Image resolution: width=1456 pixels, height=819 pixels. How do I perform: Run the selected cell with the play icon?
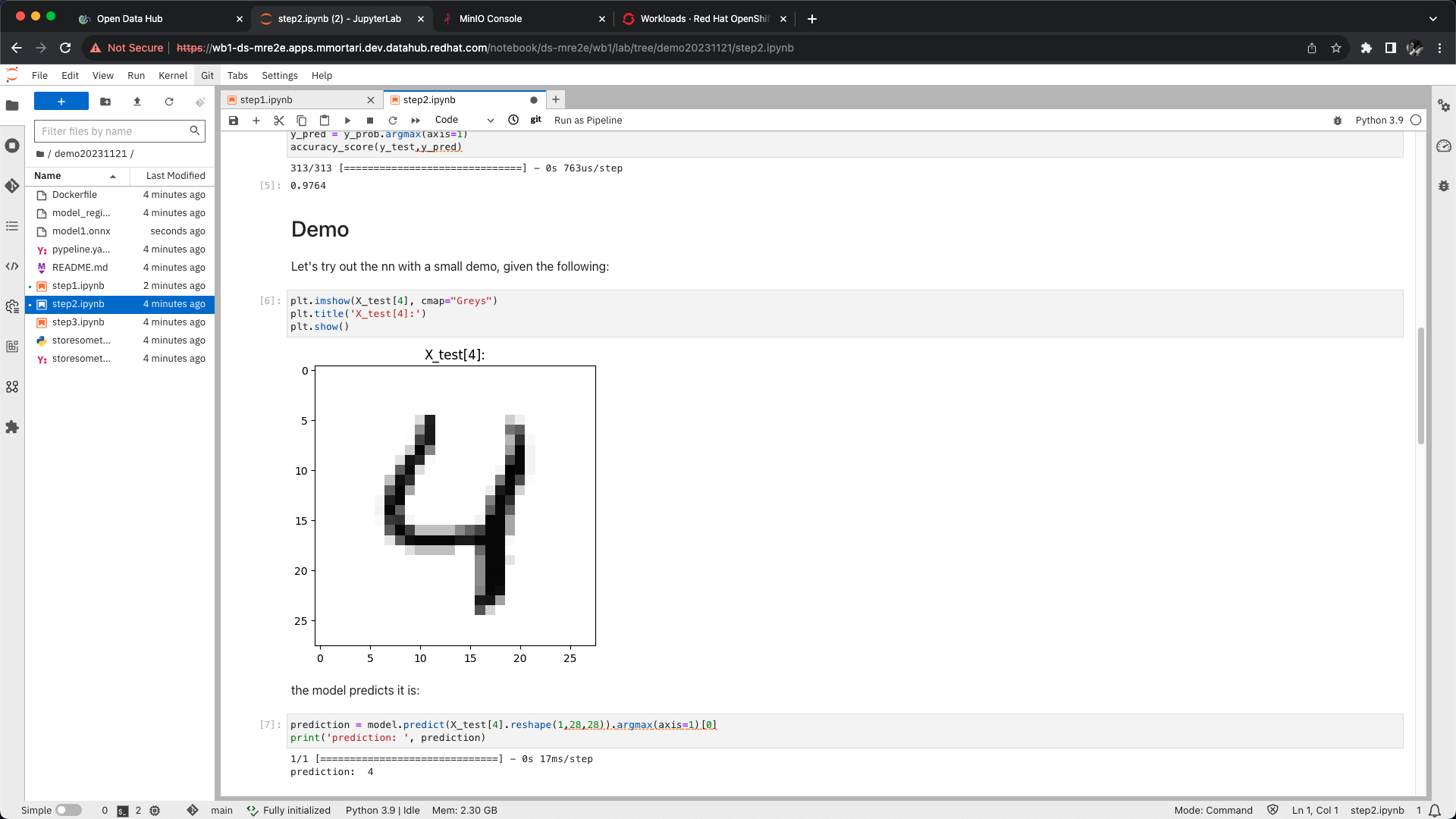click(x=347, y=121)
